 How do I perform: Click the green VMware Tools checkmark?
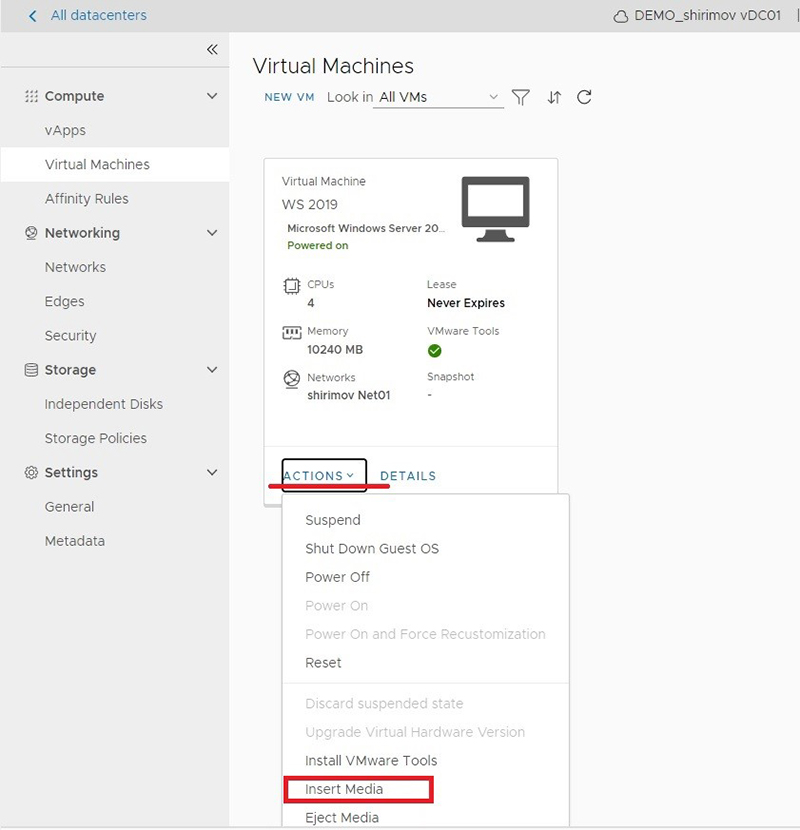click(435, 351)
